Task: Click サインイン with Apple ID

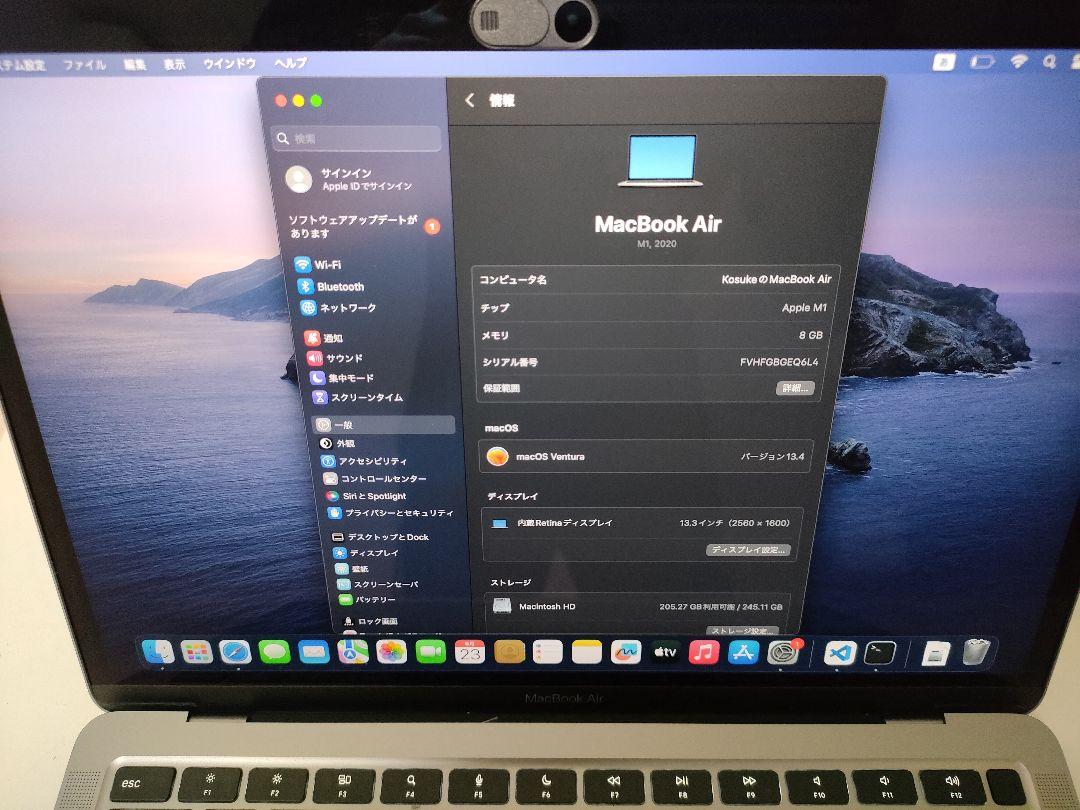Action: [x=348, y=179]
